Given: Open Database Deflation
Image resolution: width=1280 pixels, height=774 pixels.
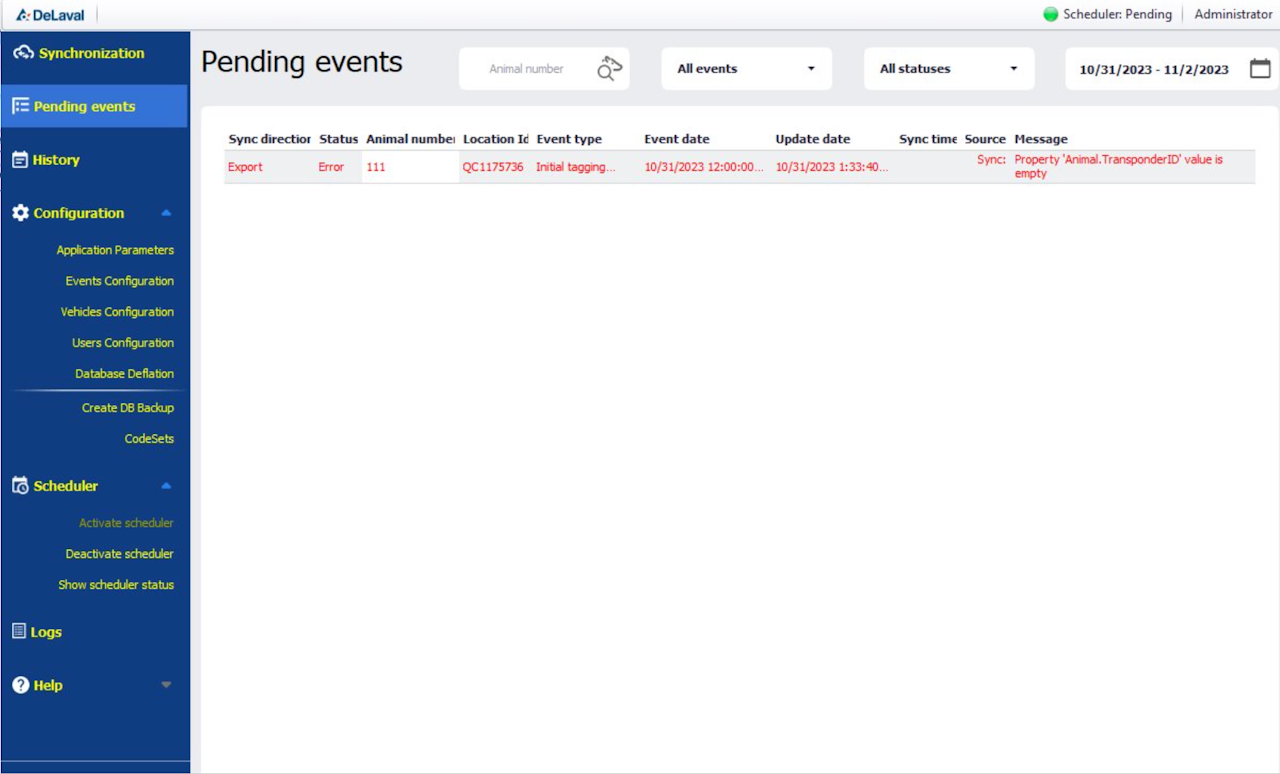Looking at the screenshot, I should [x=125, y=374].
